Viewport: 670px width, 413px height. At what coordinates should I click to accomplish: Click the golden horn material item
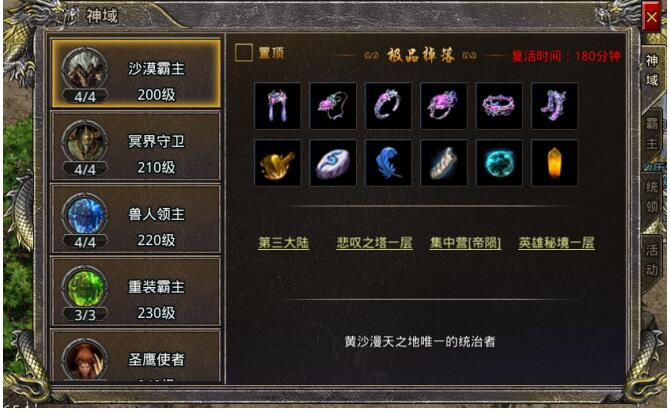click(x=277, y=163)
